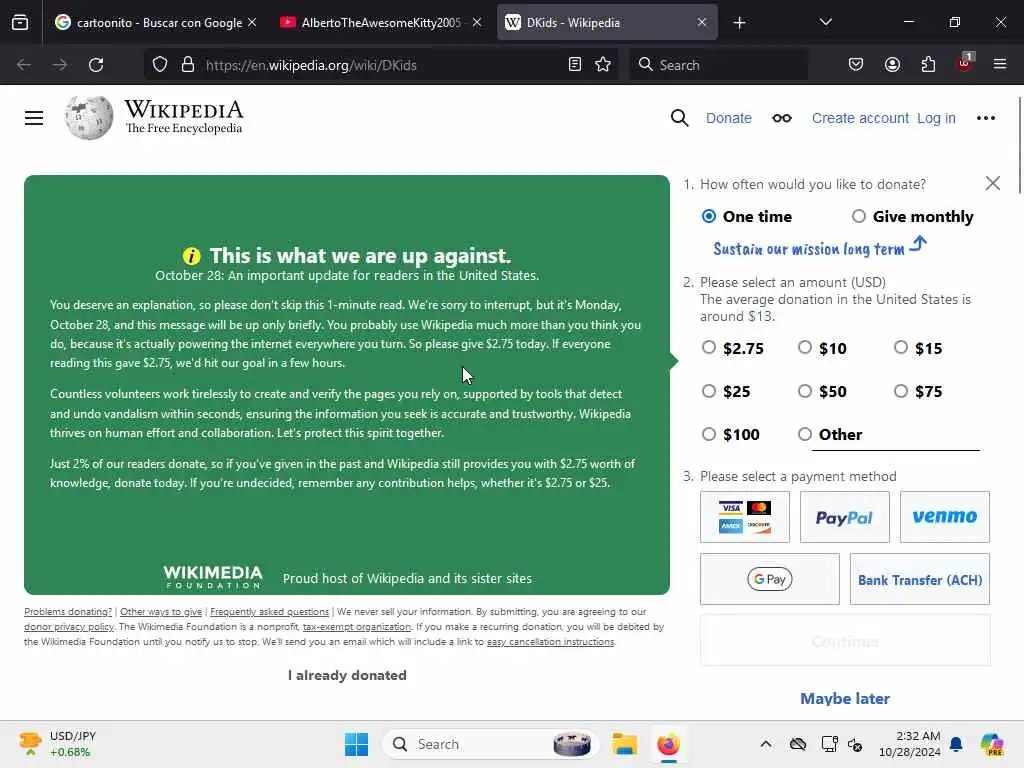Bookmark this page with the star
Screen dimensions: 1024x768
[603, 65]
